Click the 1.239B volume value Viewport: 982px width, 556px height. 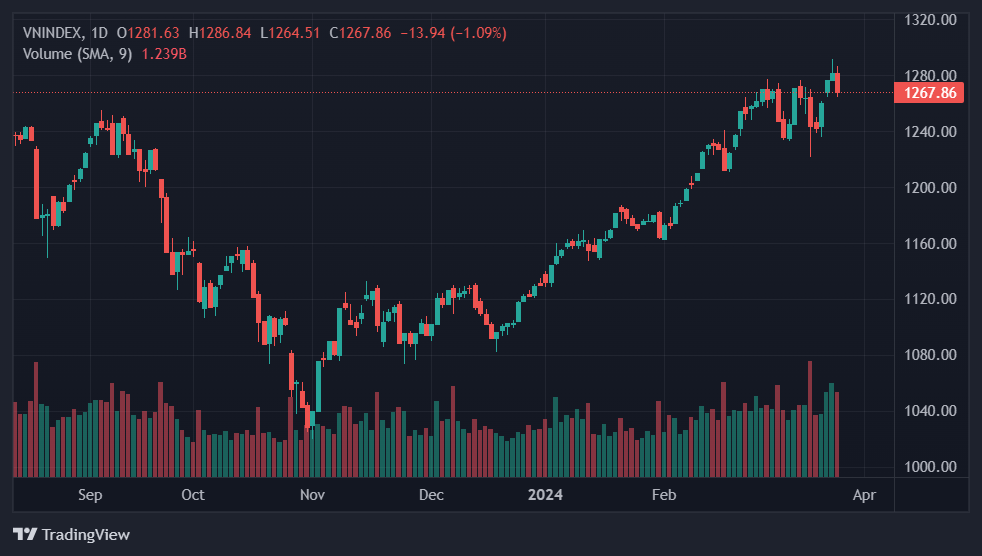click(x=164, y=54)
